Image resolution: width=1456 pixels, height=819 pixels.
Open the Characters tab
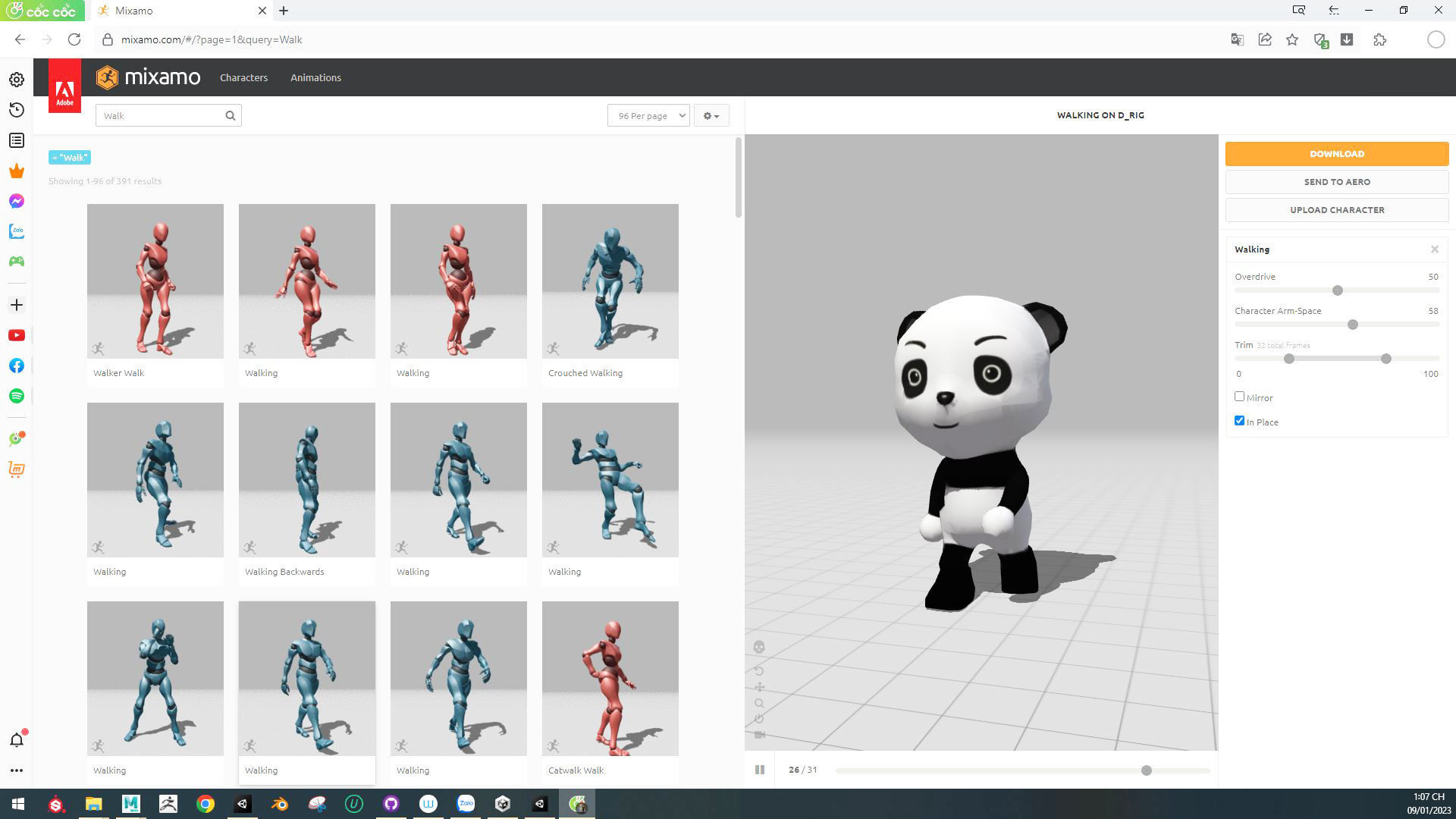pyautogui.click(x=243, y=77)
